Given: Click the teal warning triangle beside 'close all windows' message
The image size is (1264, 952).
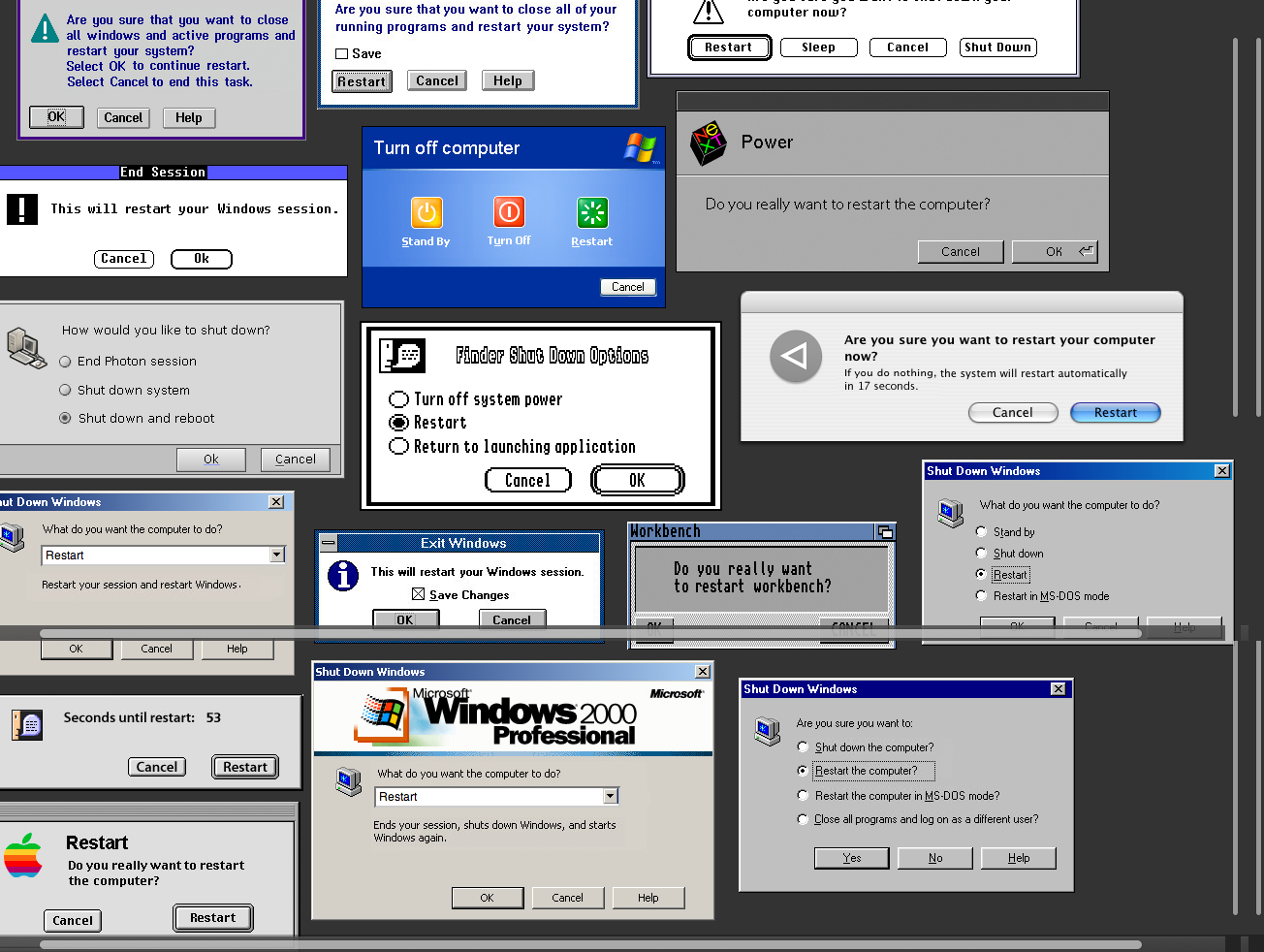Looking at the screenshot, I should [45, 28].
